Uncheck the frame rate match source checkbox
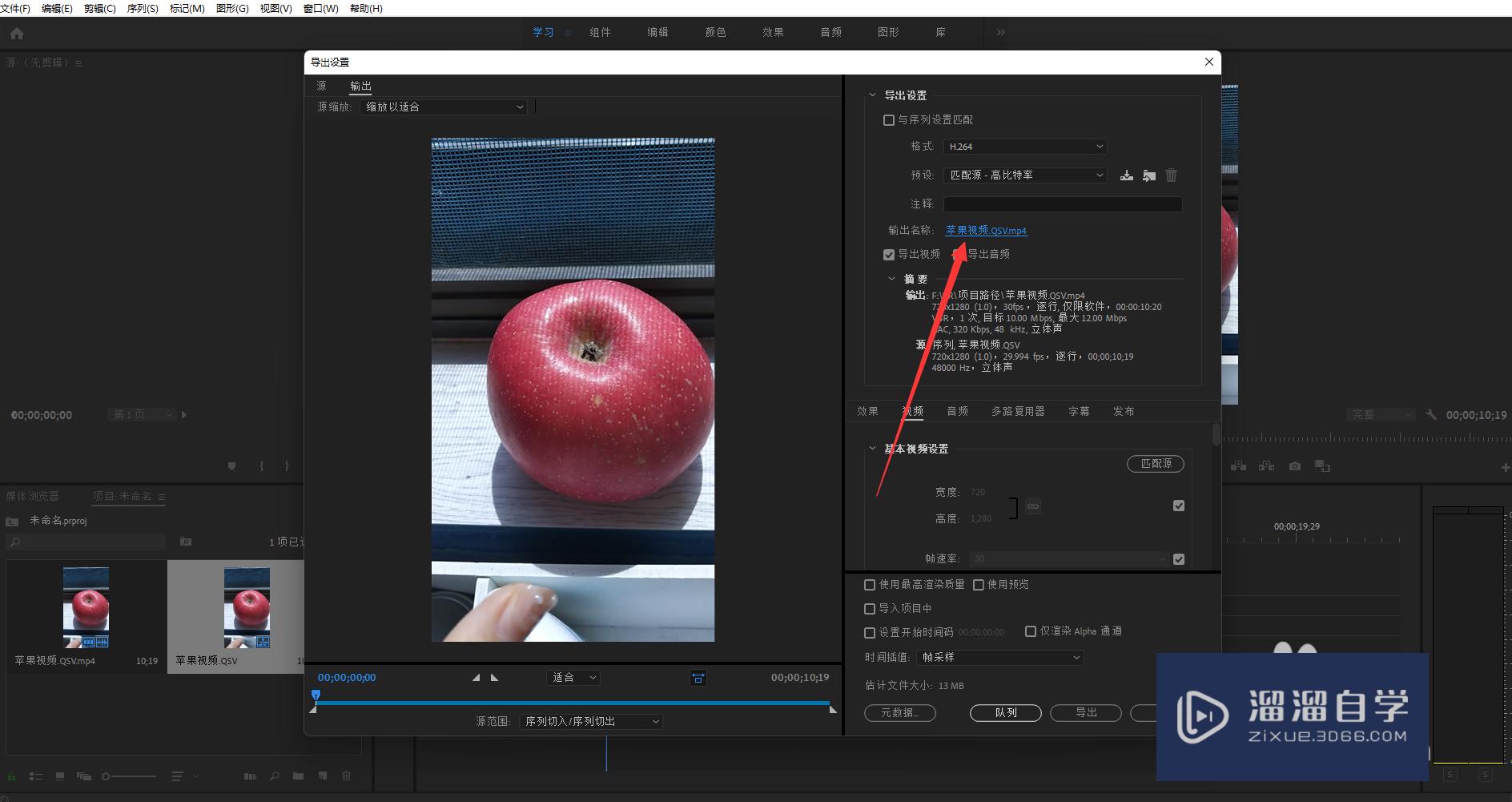The width and height of the screenshot is (1512, 802). [x=1178, y=559]
